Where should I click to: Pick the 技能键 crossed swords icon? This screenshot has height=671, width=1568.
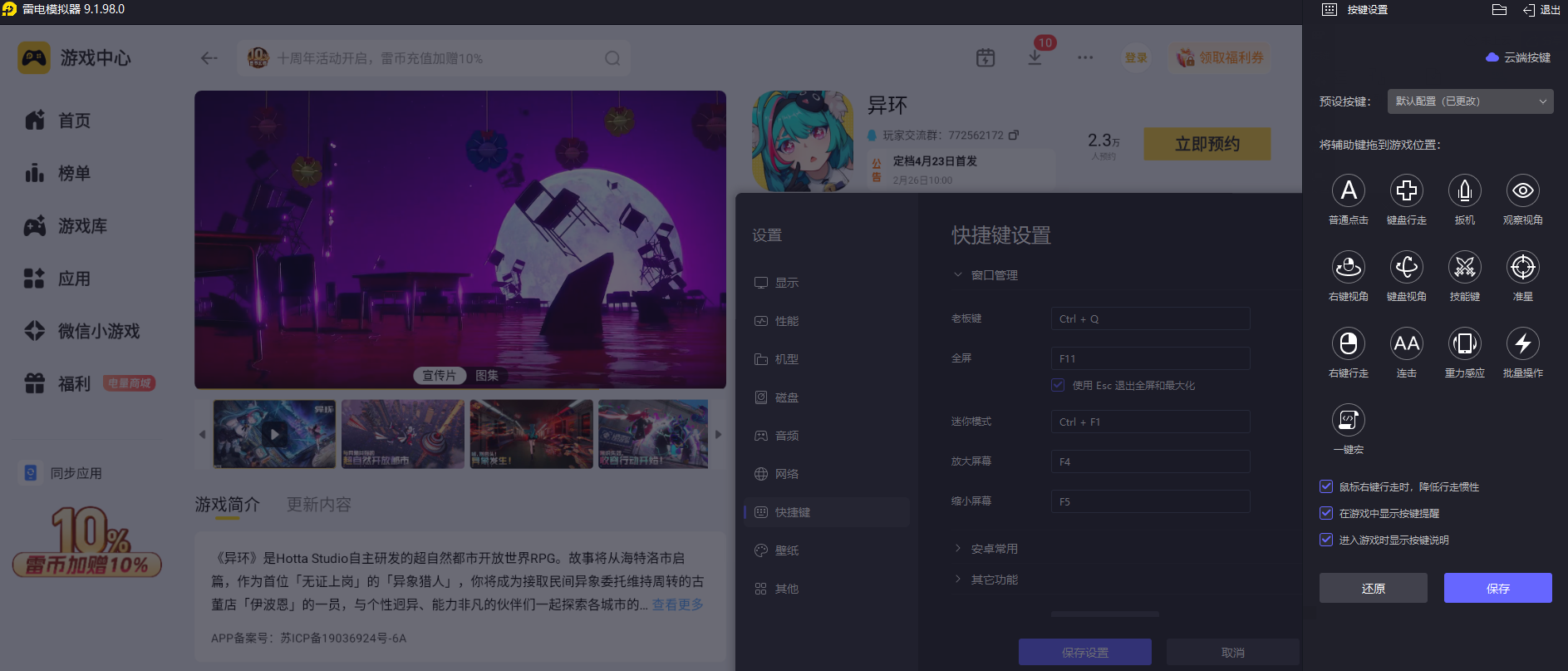click(1465, 268)
